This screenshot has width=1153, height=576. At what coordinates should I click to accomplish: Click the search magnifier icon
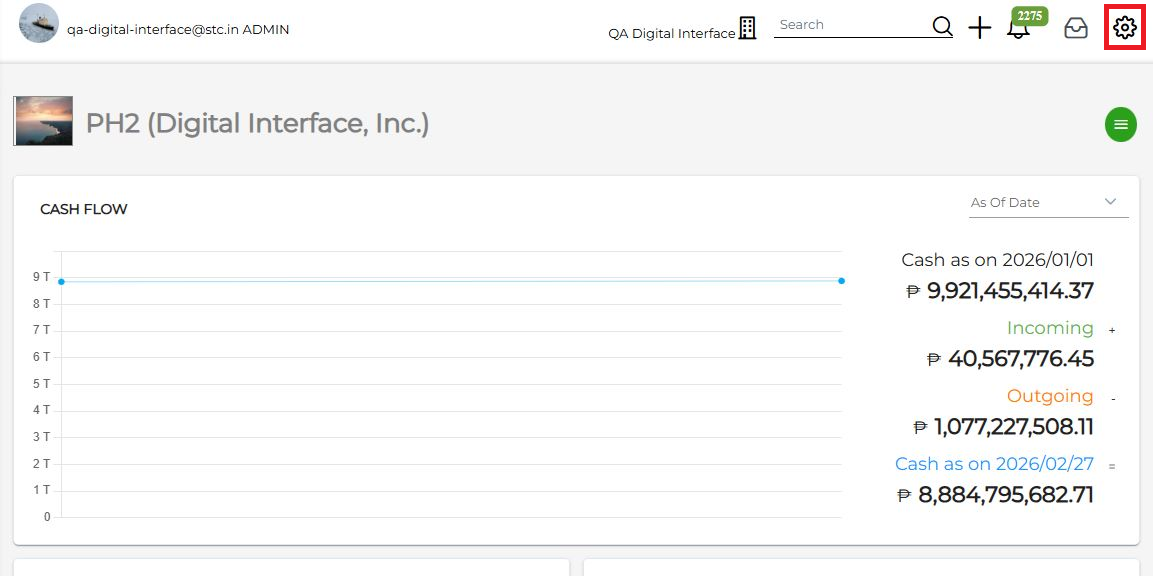[942, 27]
